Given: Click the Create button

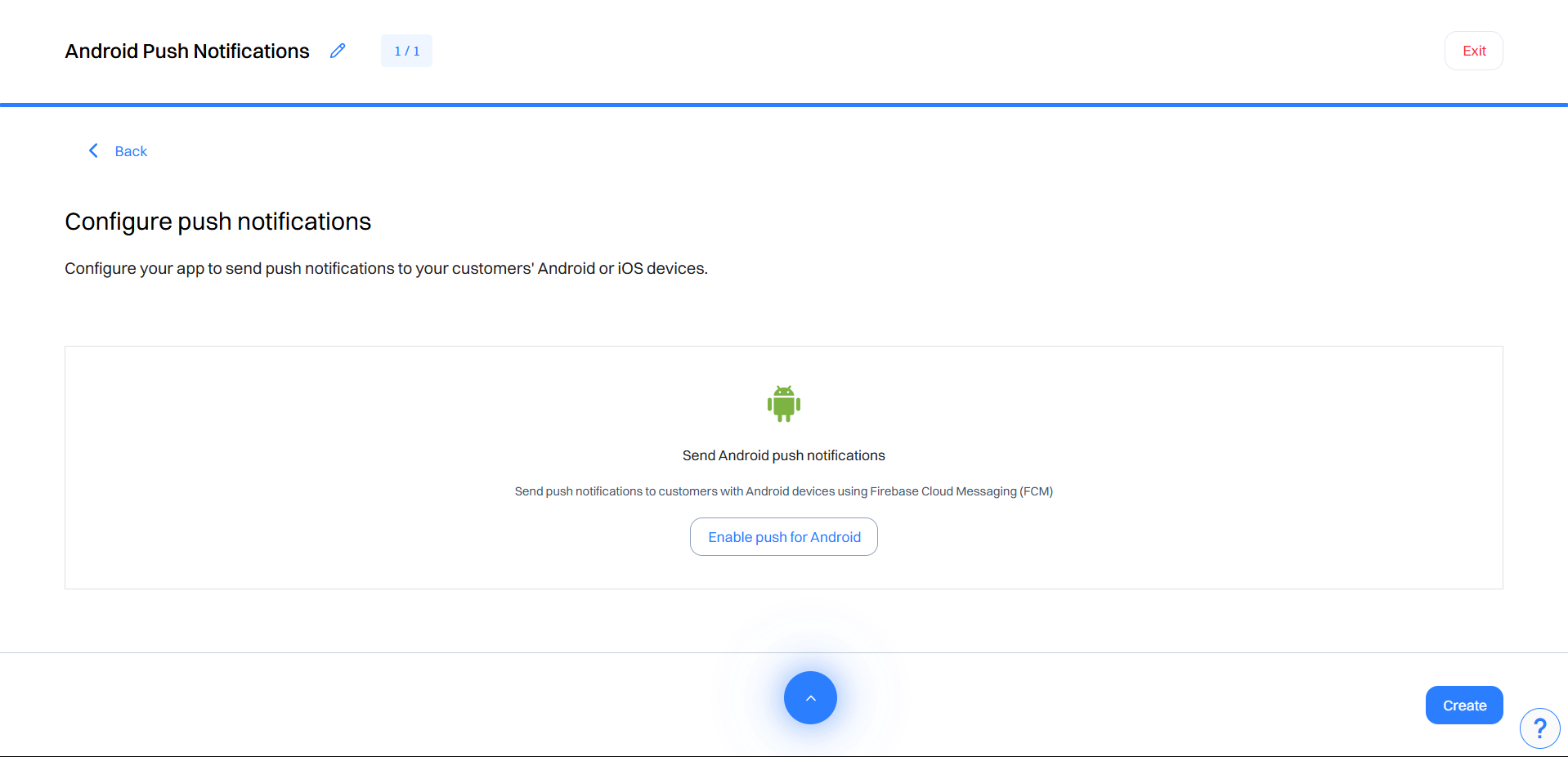Looking at the screenshot, I should click(1464, 705).
